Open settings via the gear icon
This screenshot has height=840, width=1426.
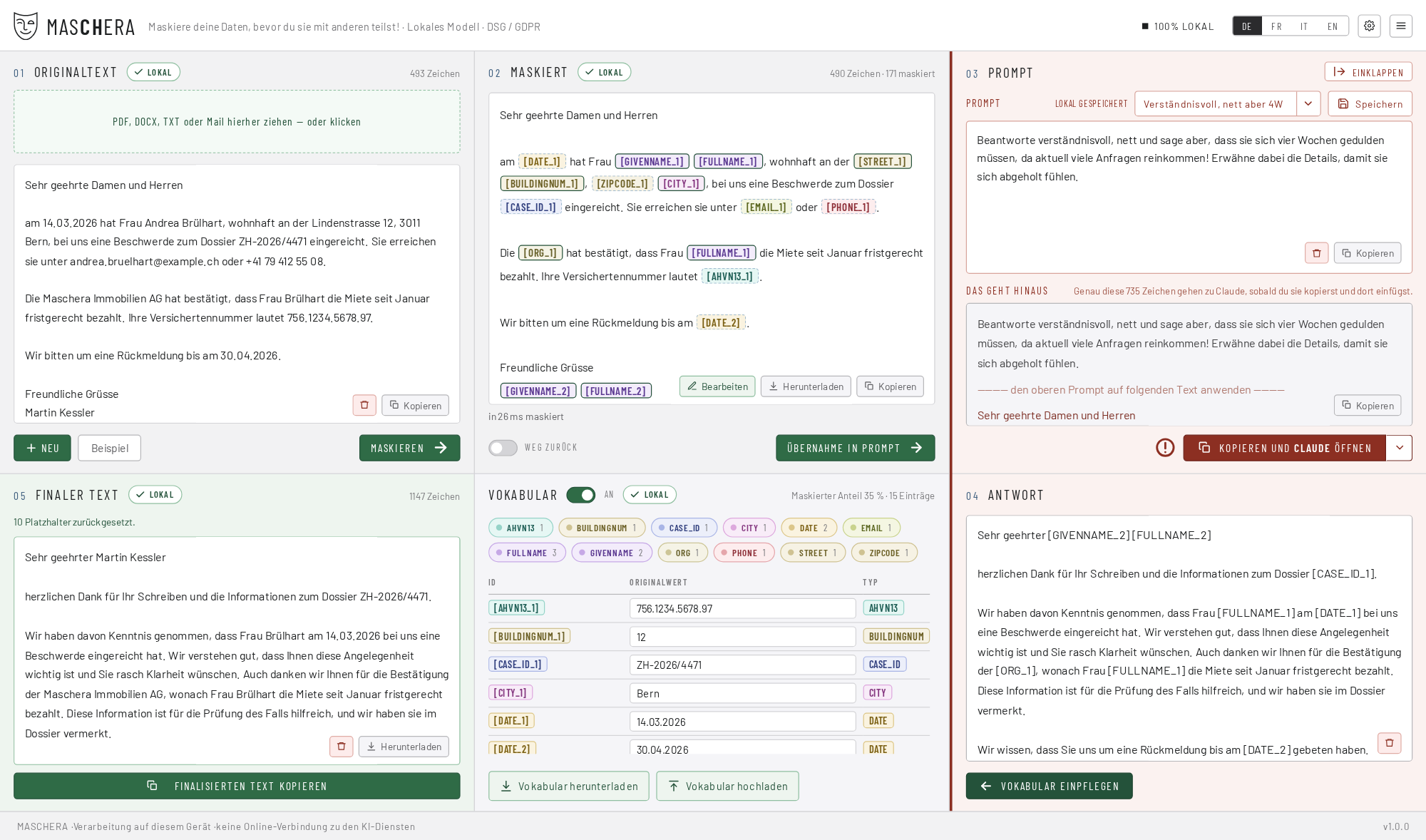coord(1369,26)
